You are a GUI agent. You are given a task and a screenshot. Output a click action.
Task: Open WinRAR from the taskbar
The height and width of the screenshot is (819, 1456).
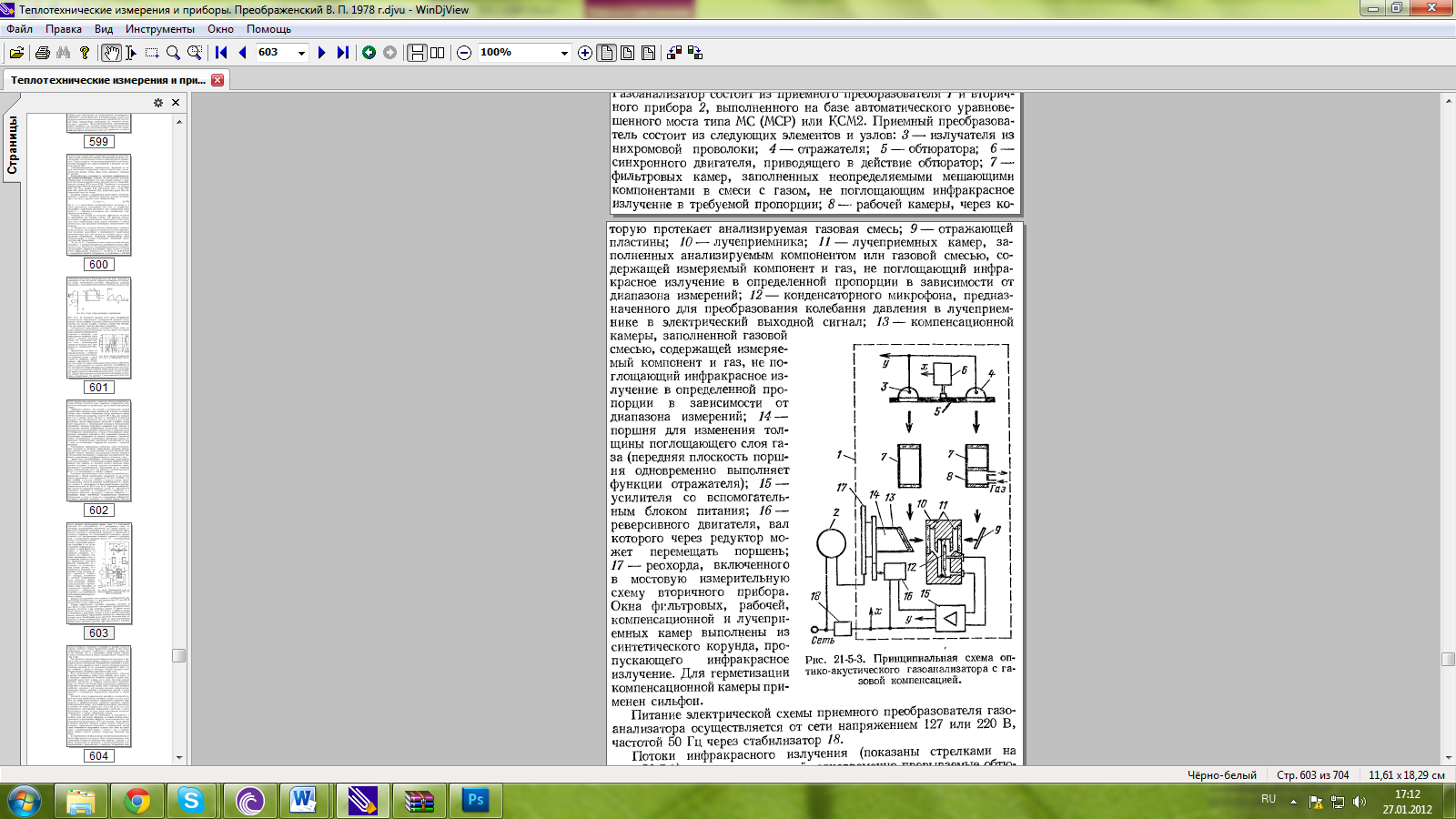point(419,801)
